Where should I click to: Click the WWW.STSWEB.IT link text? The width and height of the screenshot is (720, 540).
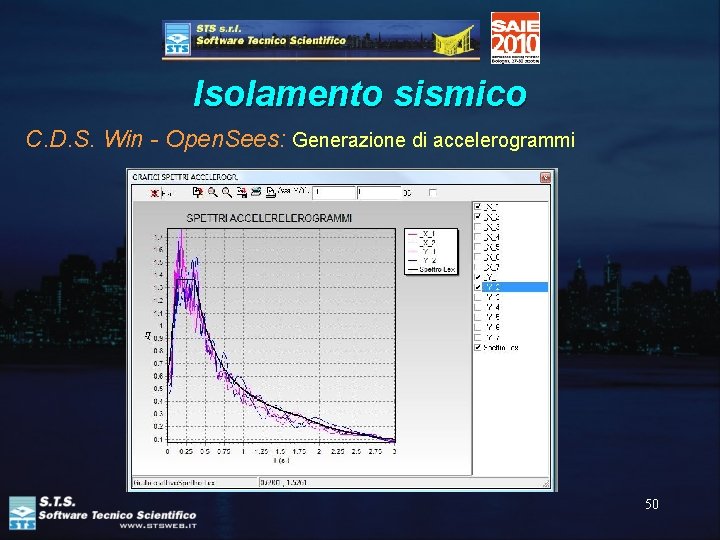tap(158, 526)
